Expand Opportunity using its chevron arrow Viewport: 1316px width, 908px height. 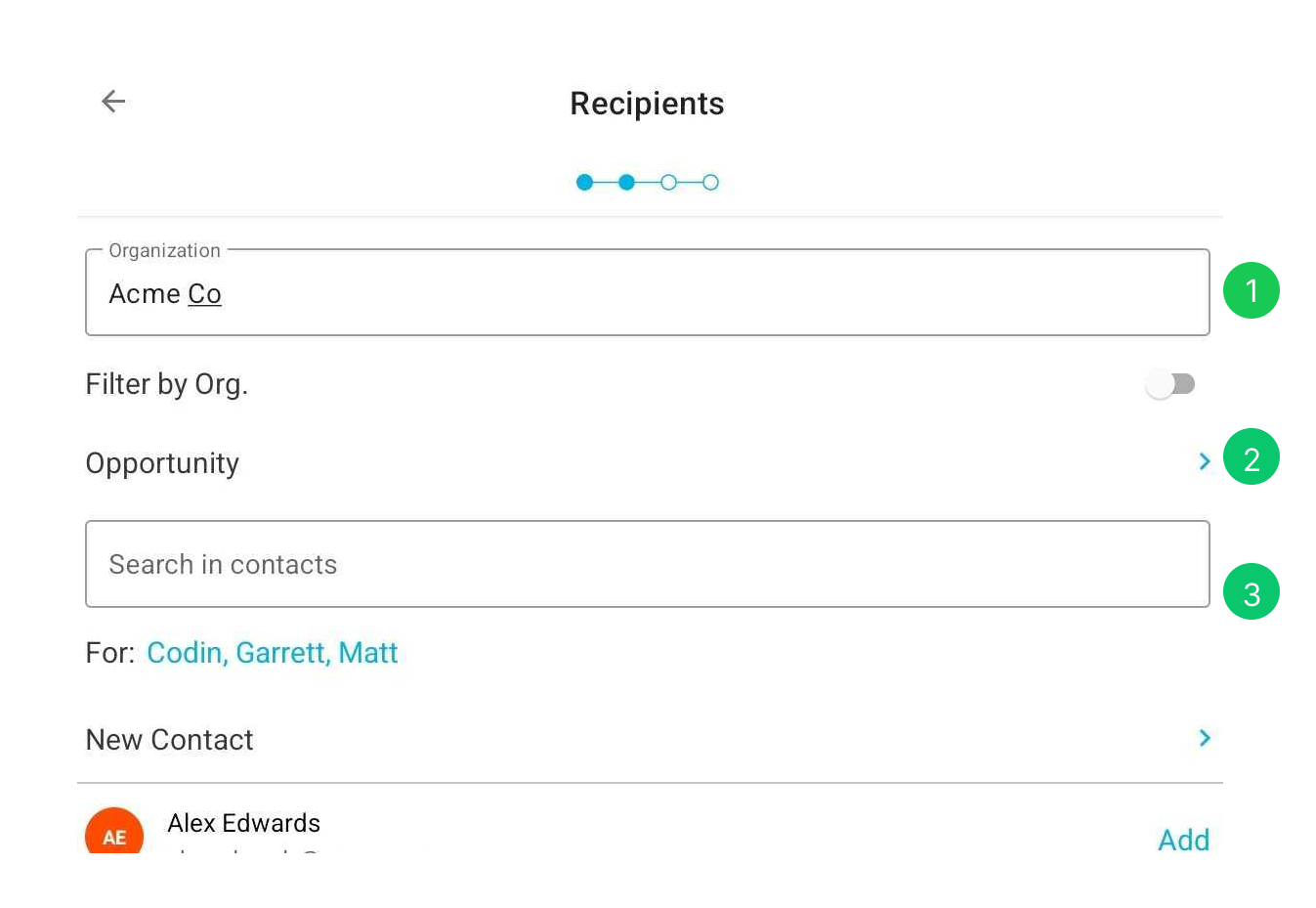(x=1205, y=461)
